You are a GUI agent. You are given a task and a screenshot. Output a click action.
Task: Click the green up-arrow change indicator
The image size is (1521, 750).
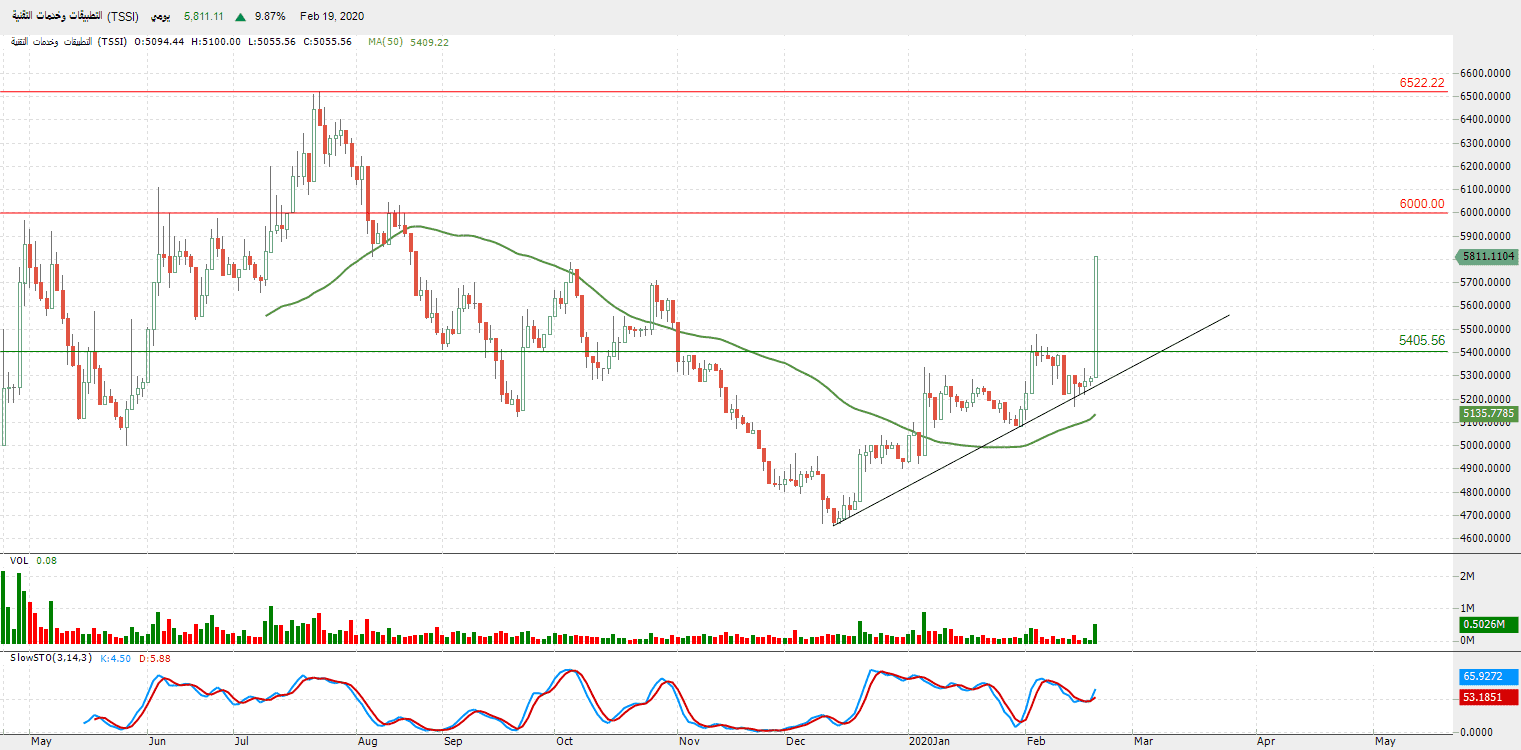241,16
